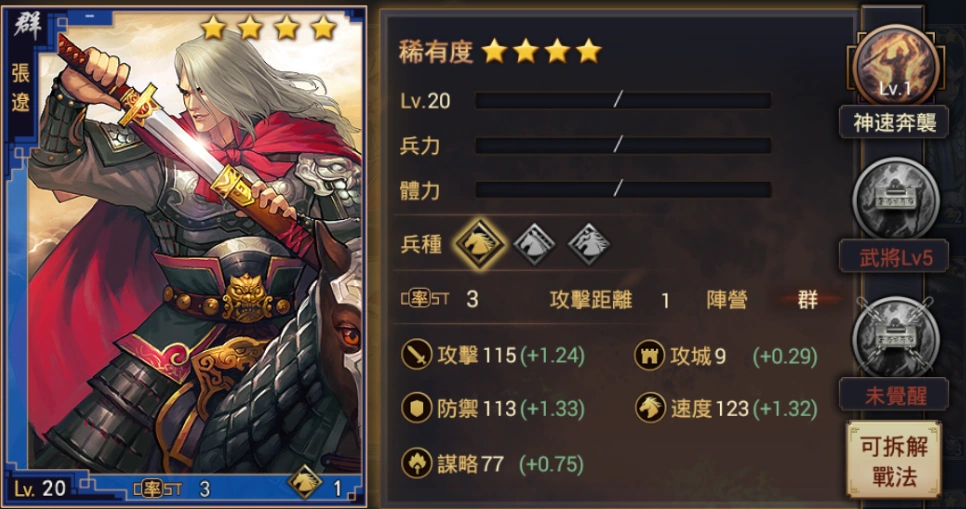
Task: Tap the 群 faction badge next to 陣營
Action: [x=808, y=299]
